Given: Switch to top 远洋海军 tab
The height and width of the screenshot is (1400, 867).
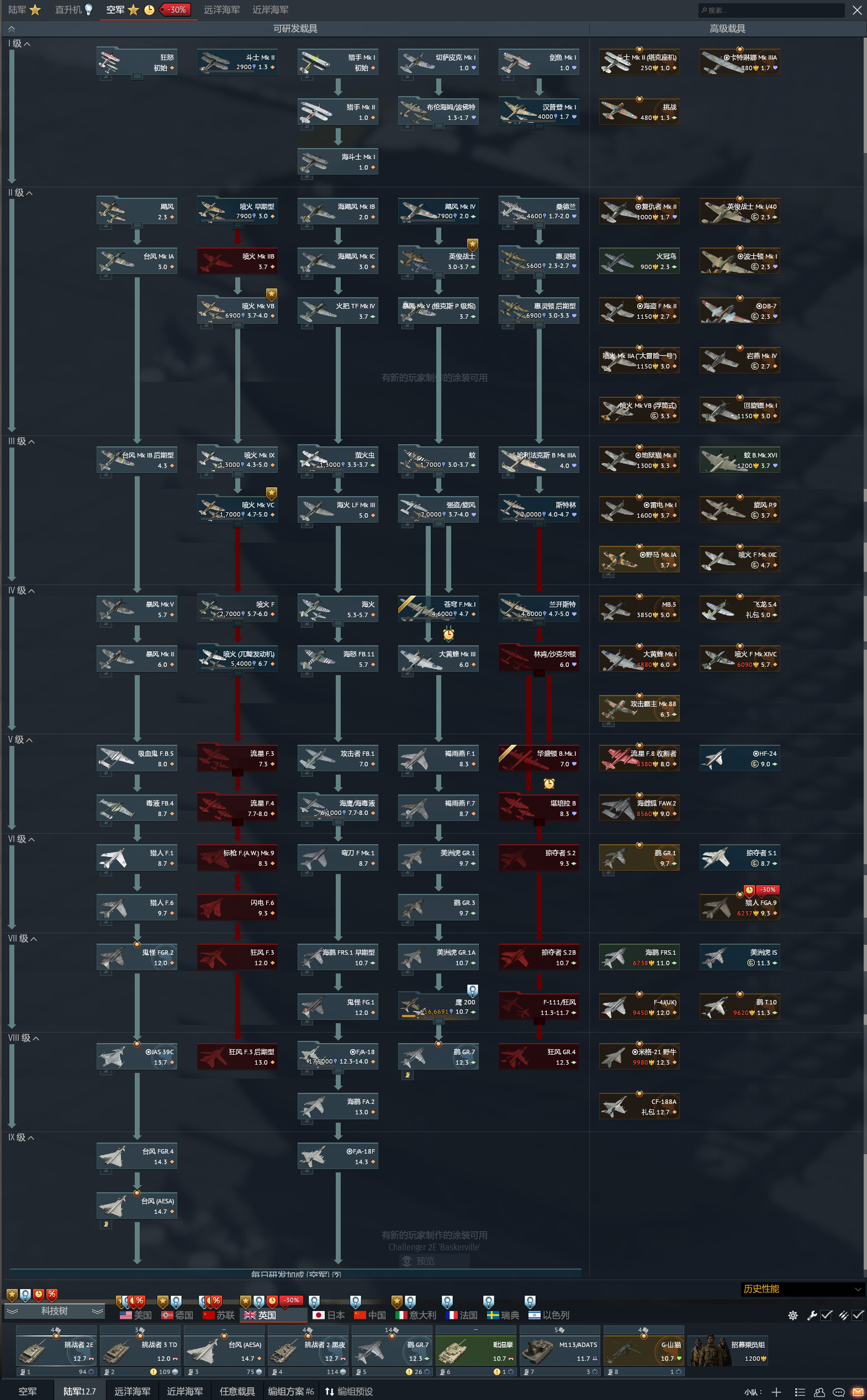Looking at the screenshot, I should click(222, 10).
